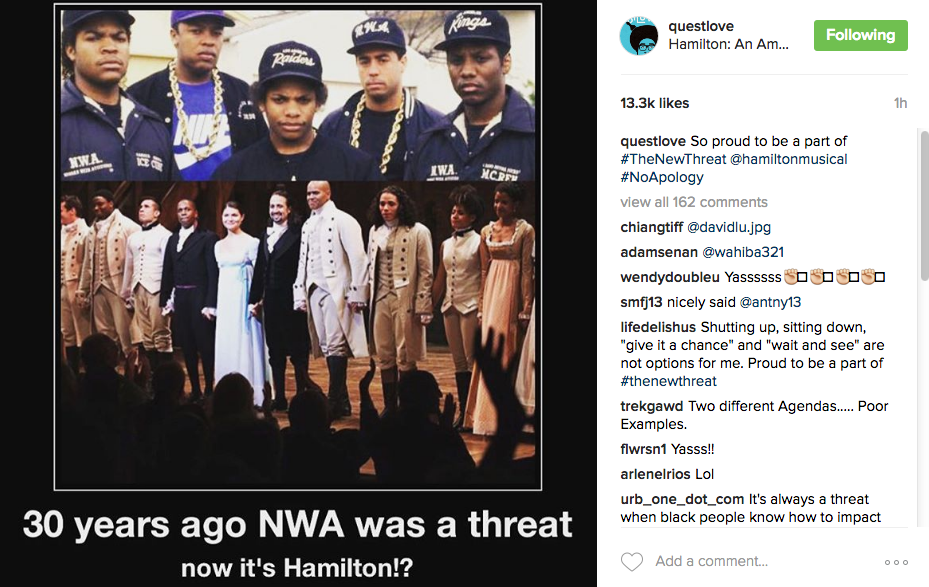This screenshot has height=587, width=929.
Task: Visit commenter lifedelishus's profile
Action: [x=658, y=327]
